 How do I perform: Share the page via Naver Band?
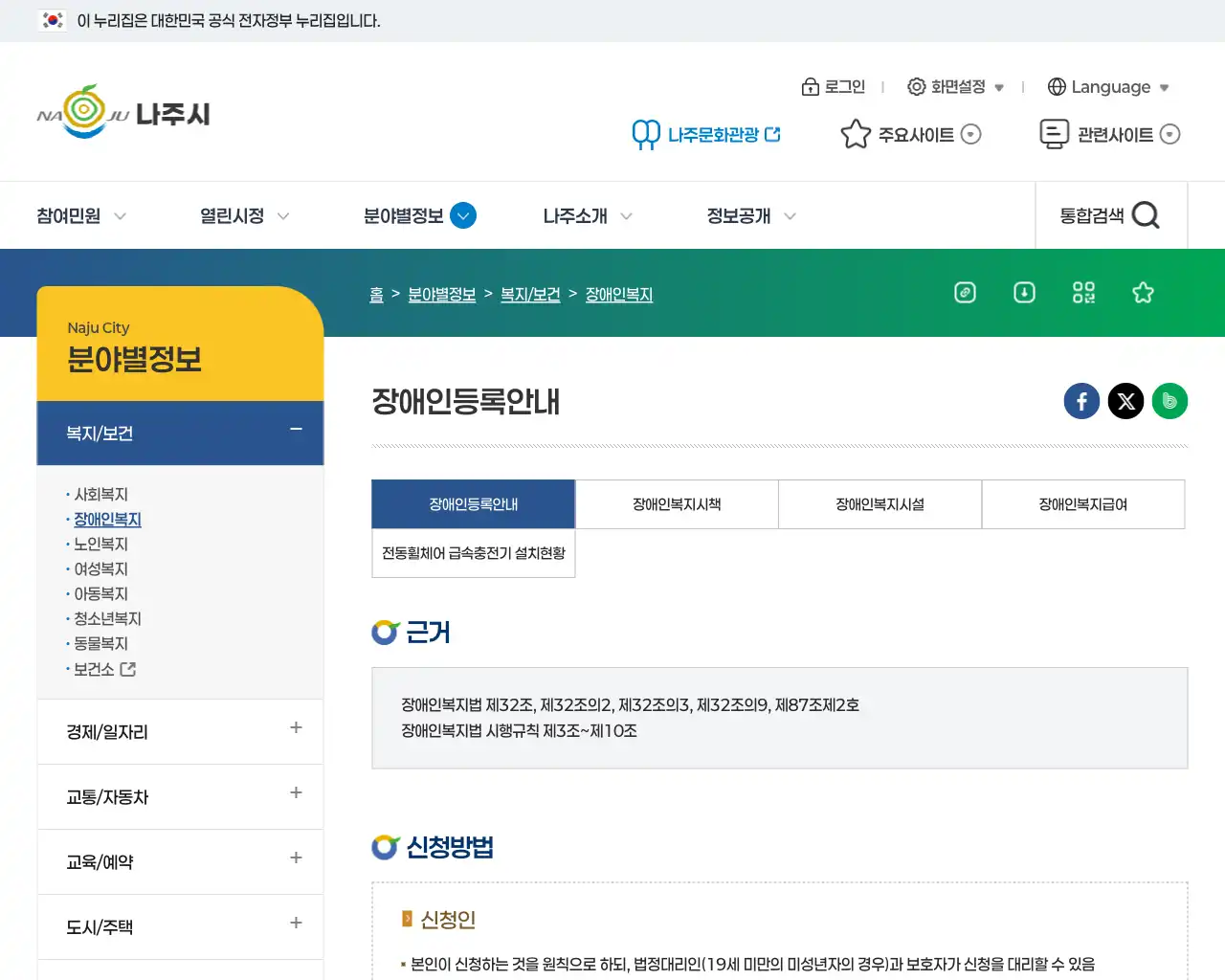click(x=1169, y=401)
